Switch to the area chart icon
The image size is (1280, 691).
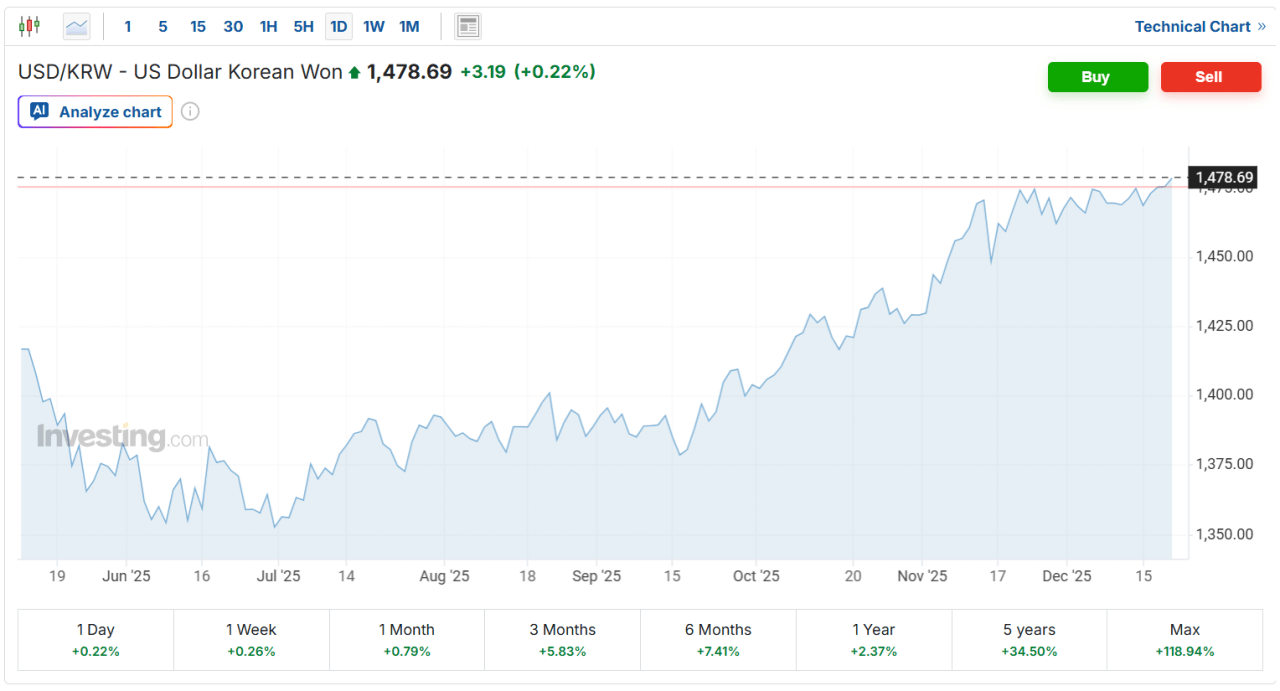77,26
